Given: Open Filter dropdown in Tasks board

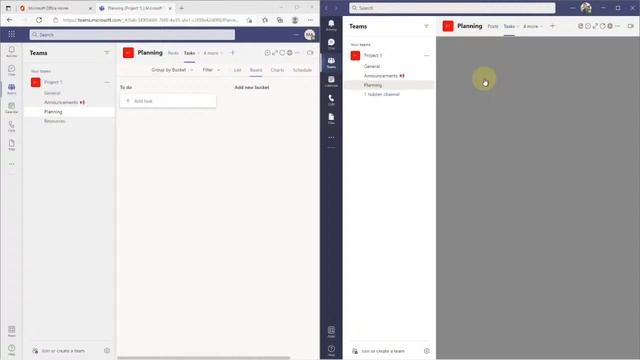Looking at the screenshot, I should pyautogui.click(x=211, y=70).
